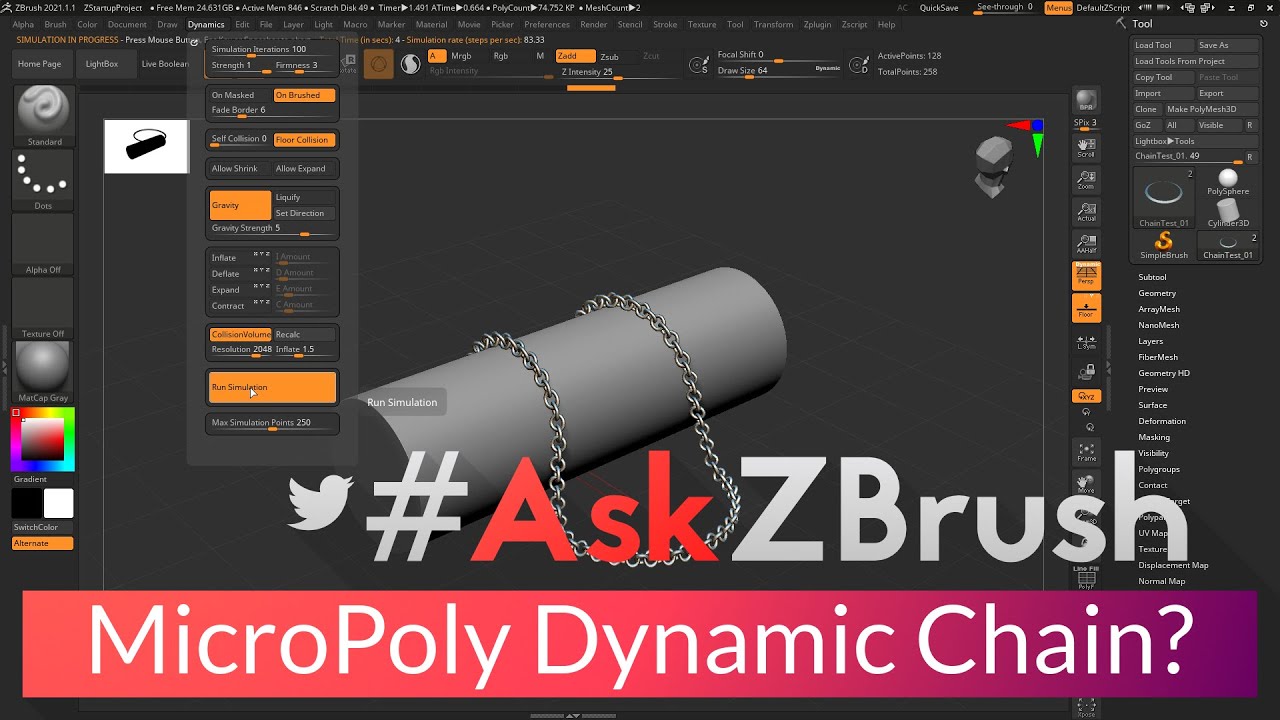Click the Run Simulation button
This screenshot has height=720, width=1280.
[272, 387]
